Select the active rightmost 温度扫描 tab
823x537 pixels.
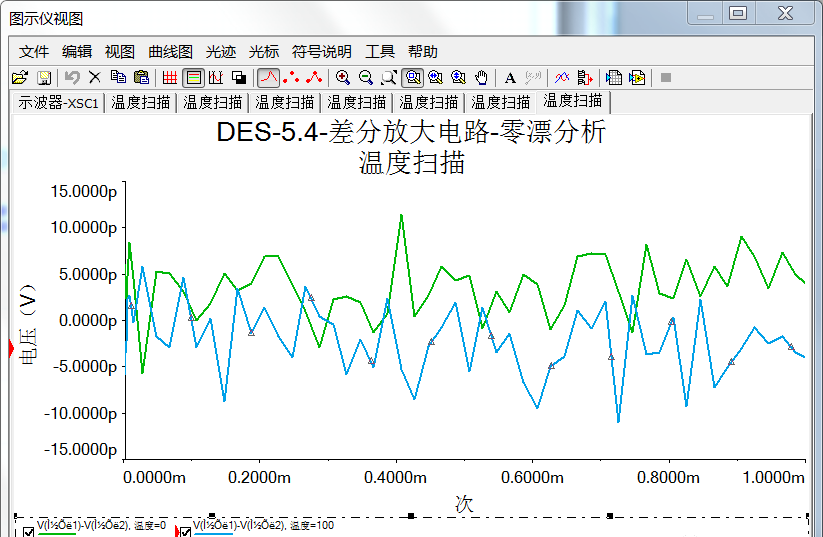point(573,101)
